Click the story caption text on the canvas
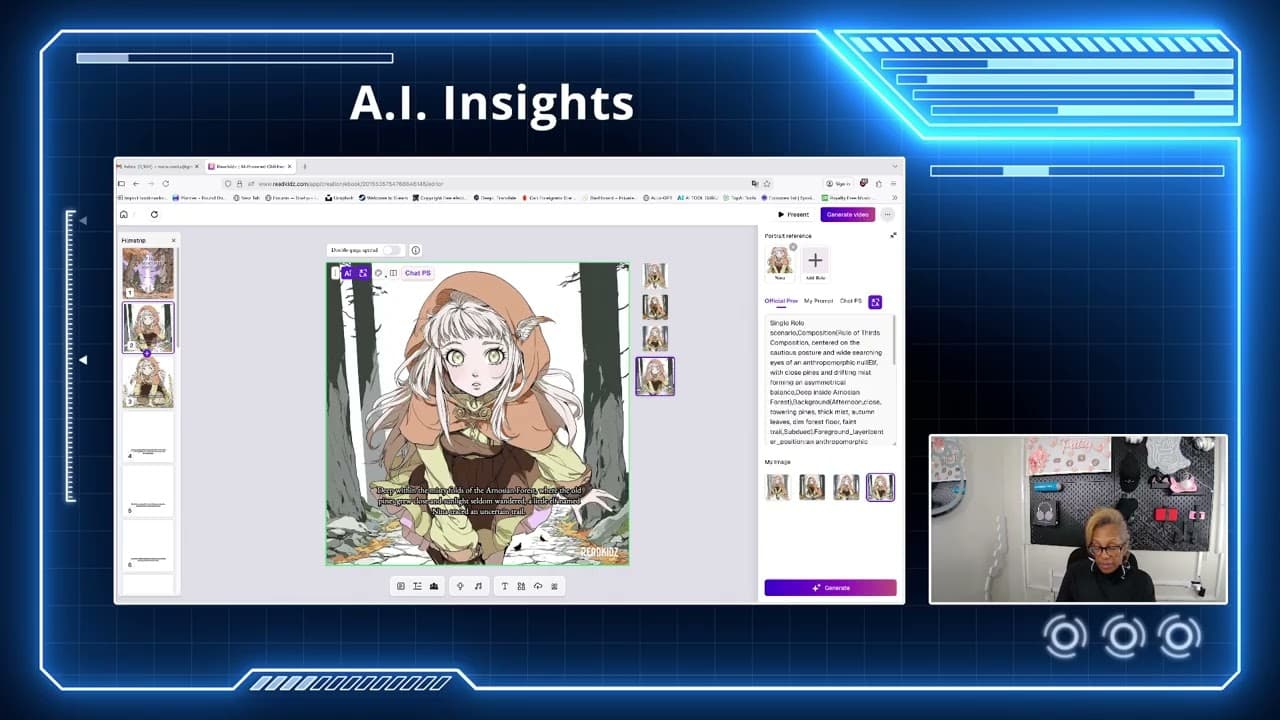This screenshot has height=720, width=1280. pos(478,501)
